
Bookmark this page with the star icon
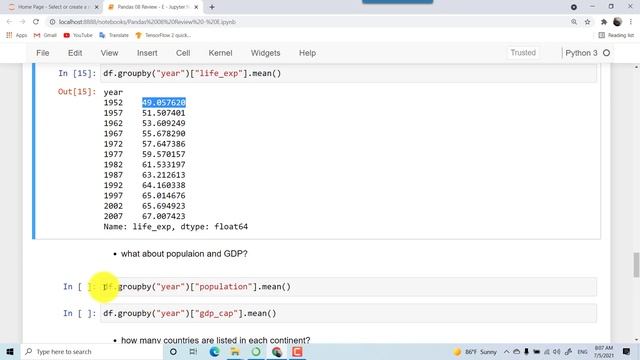pos(587,22)
